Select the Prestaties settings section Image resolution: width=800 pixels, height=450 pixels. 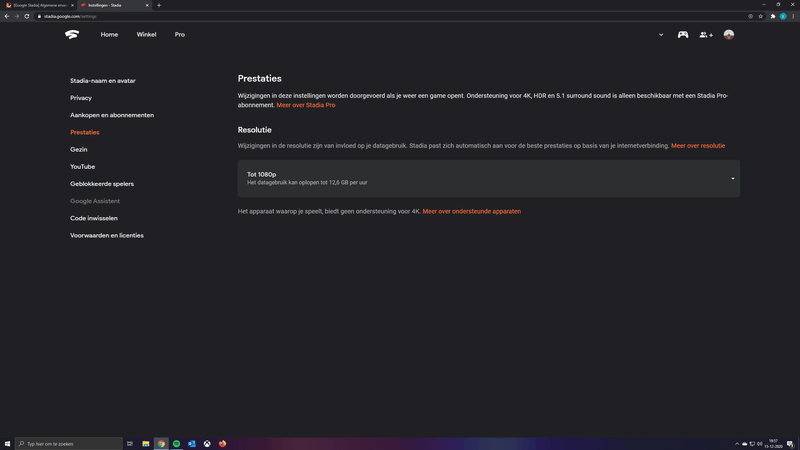85,132
